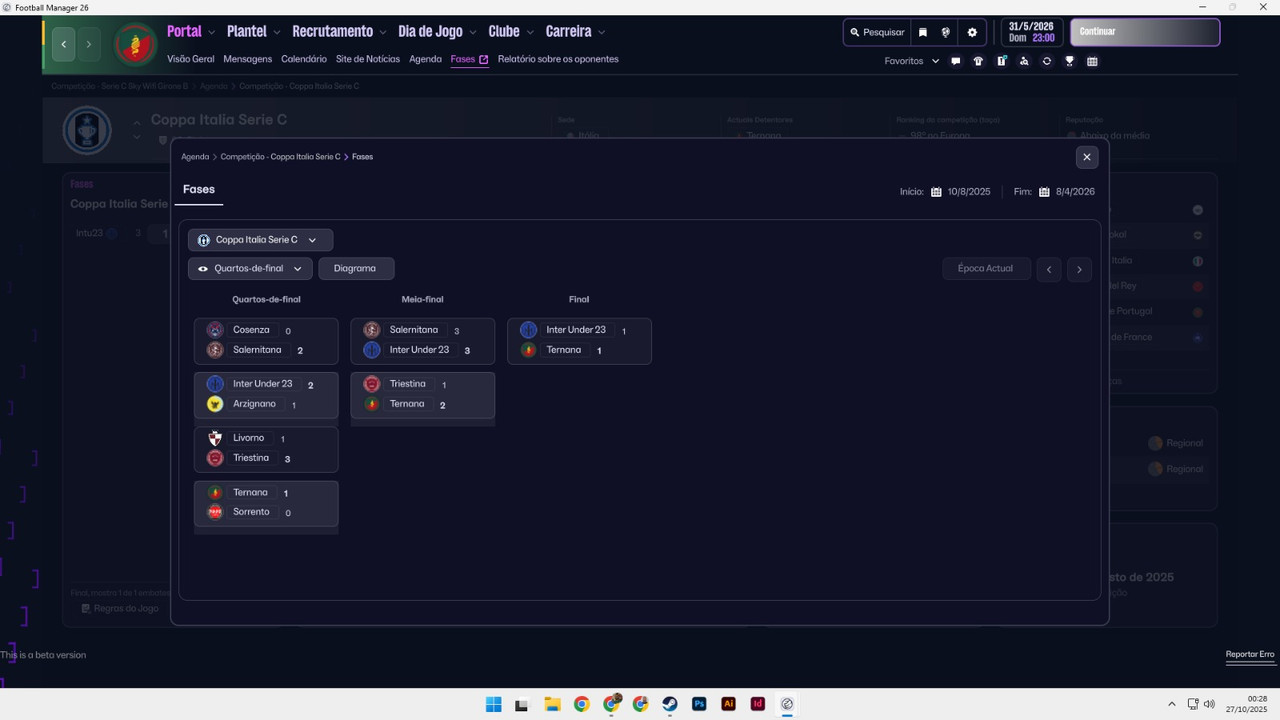Click the club badge next to Portal
Screen dimensions: 1280x720
(x=135, y=45)
